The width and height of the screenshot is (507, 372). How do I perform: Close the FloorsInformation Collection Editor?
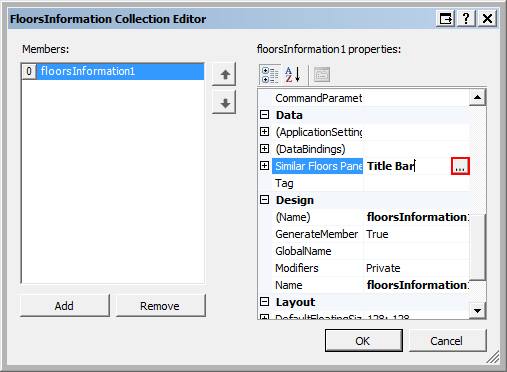(x=487, y=18)
